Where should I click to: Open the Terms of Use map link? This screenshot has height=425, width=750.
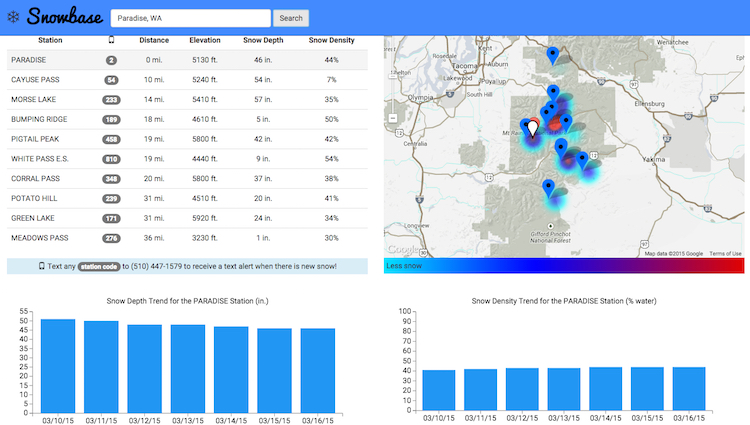coord(725,254)
